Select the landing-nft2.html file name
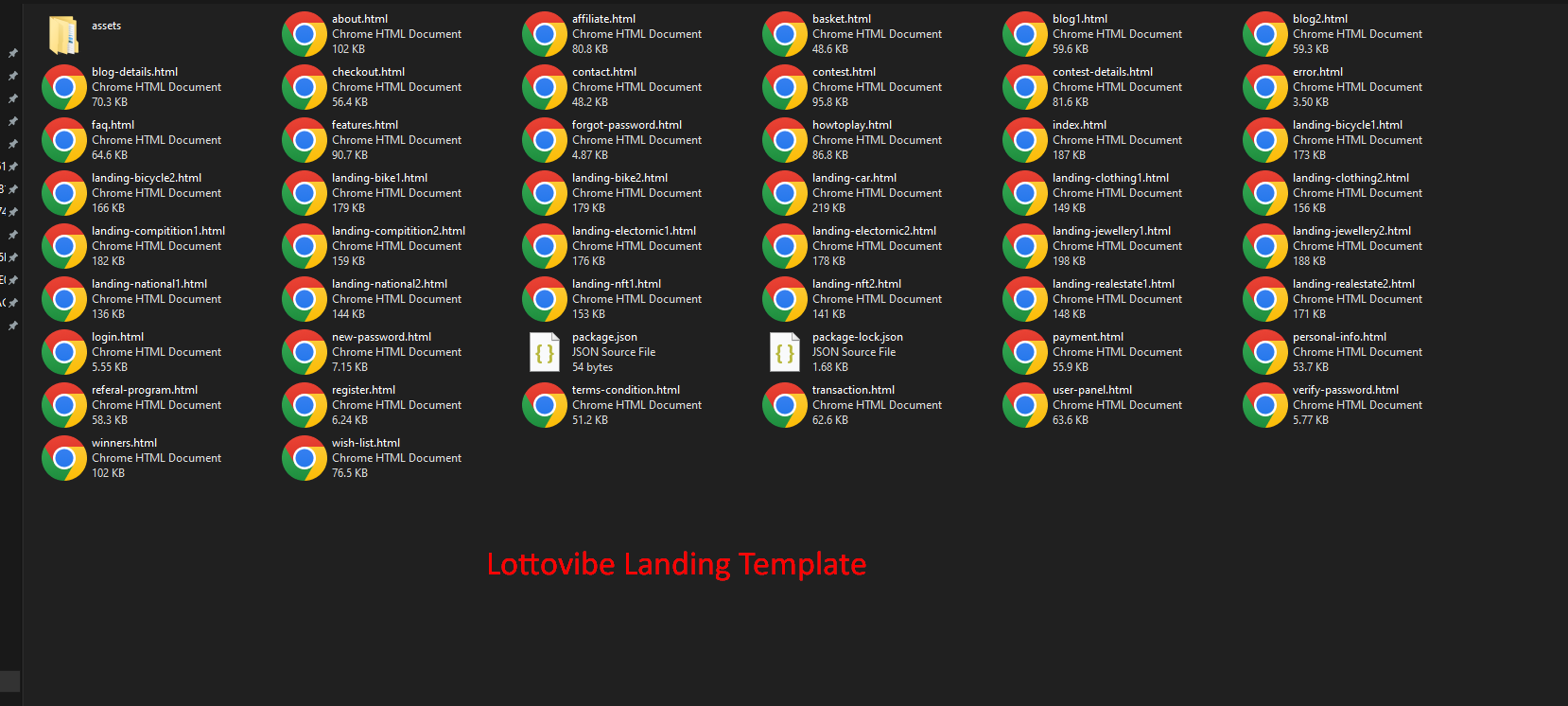This screenshot has width=1568, height=706. pyautogui.click(x=857, y=284)
